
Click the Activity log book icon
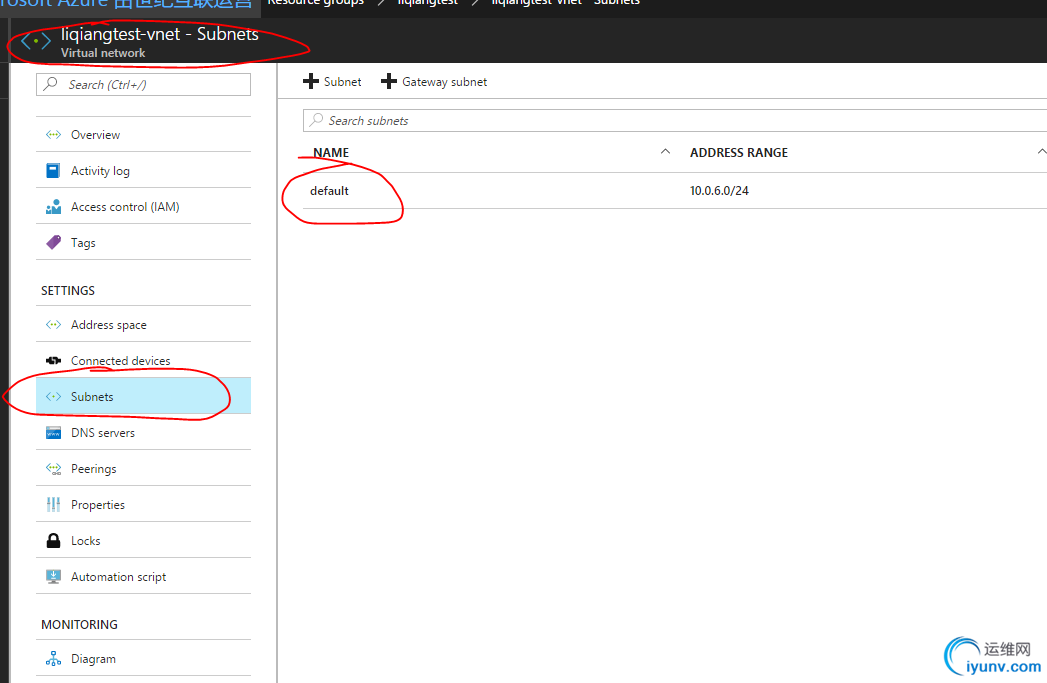click(x=53, y=171)
